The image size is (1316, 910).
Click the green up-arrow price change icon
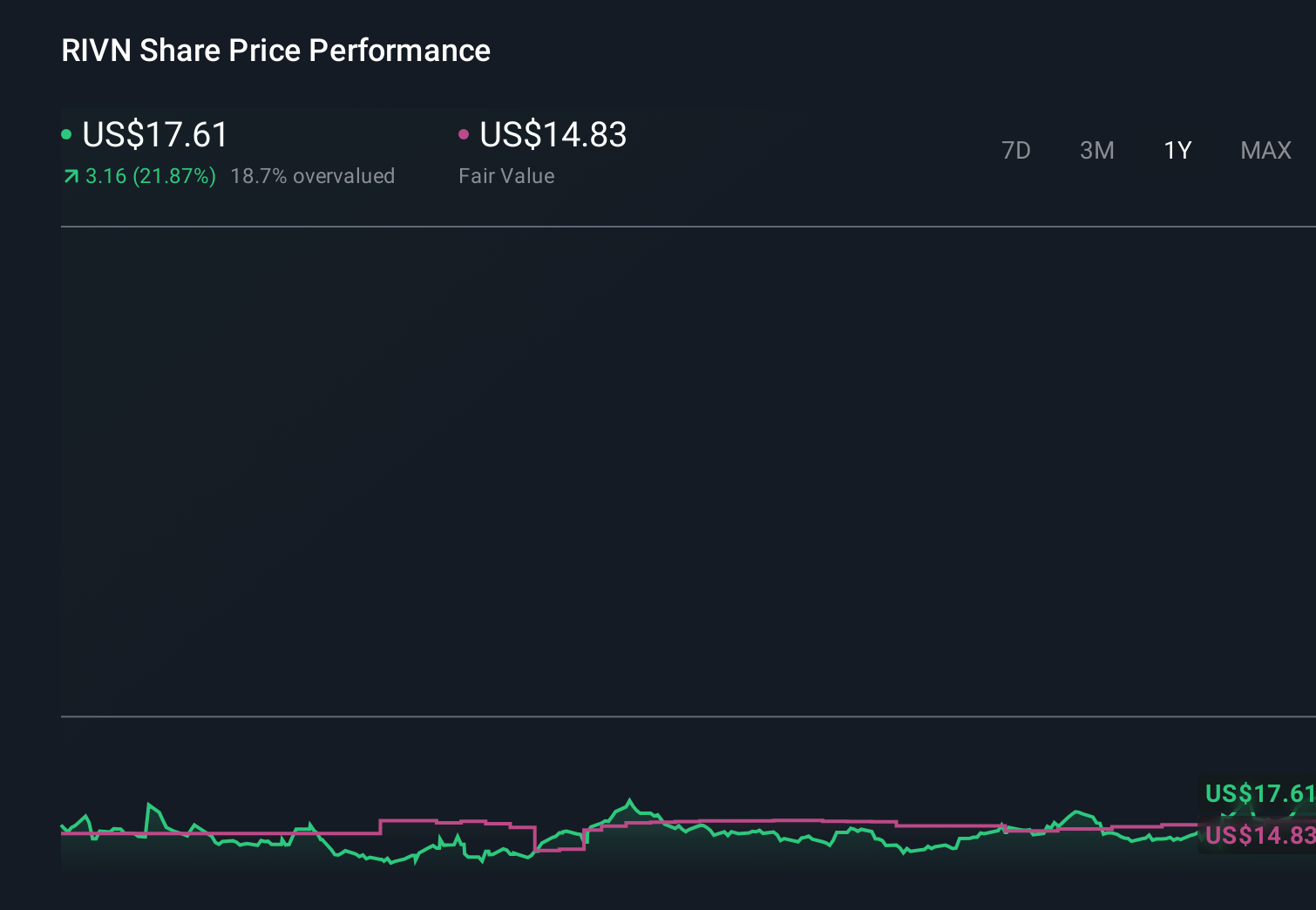click(x=71, y=177)
